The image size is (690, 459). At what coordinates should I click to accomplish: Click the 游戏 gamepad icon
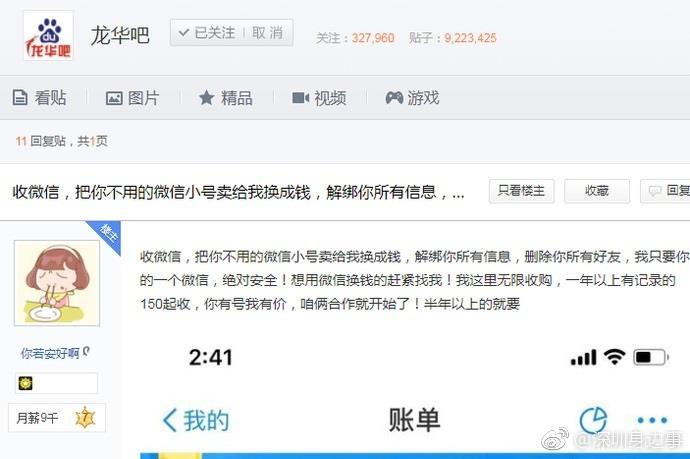pos(394,98)
